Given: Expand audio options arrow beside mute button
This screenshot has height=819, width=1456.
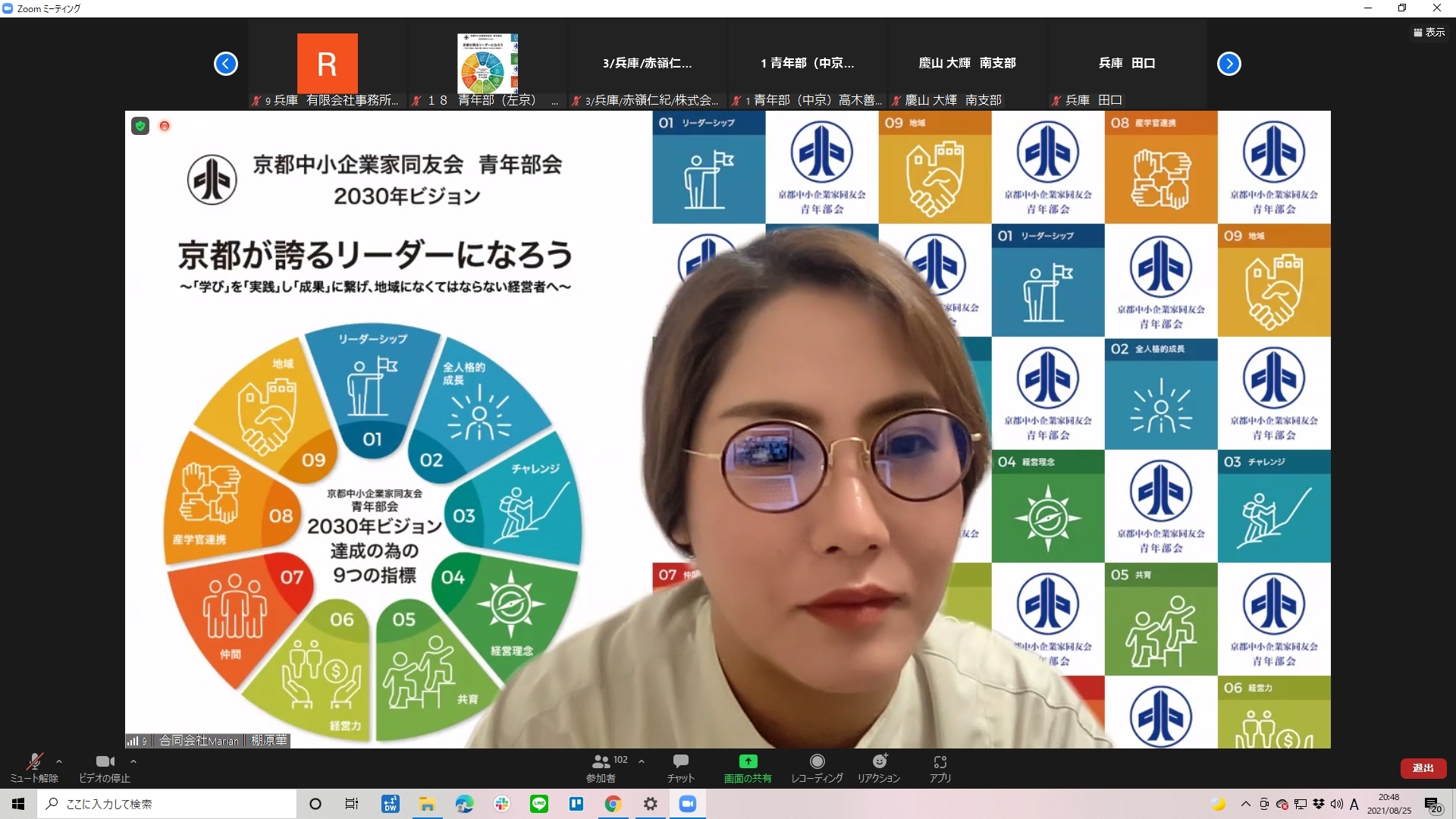Looking at the screenshot, I should pyautogui.click(x=59, y=761).
